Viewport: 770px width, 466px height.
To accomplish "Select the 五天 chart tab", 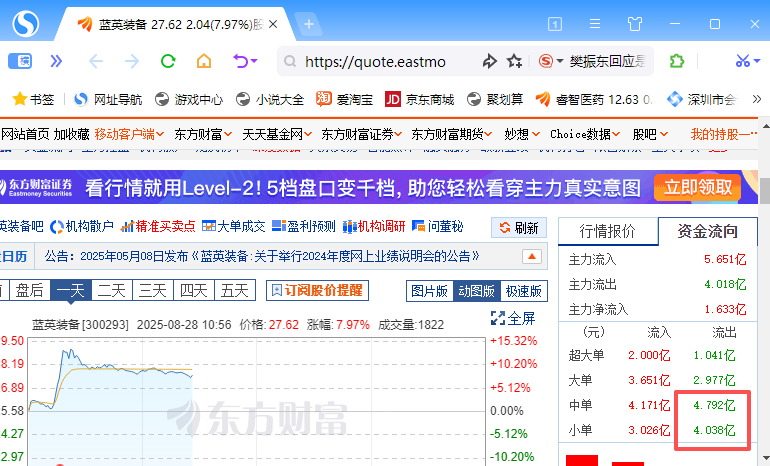I will click(x=235, y=290).
